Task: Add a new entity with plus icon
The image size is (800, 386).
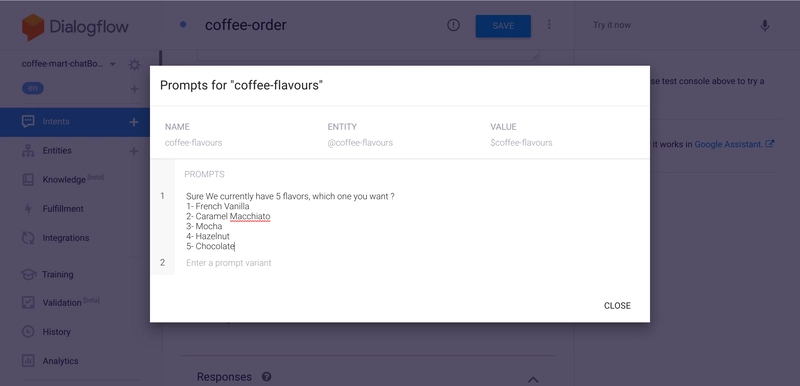Action: pos(134,151)
